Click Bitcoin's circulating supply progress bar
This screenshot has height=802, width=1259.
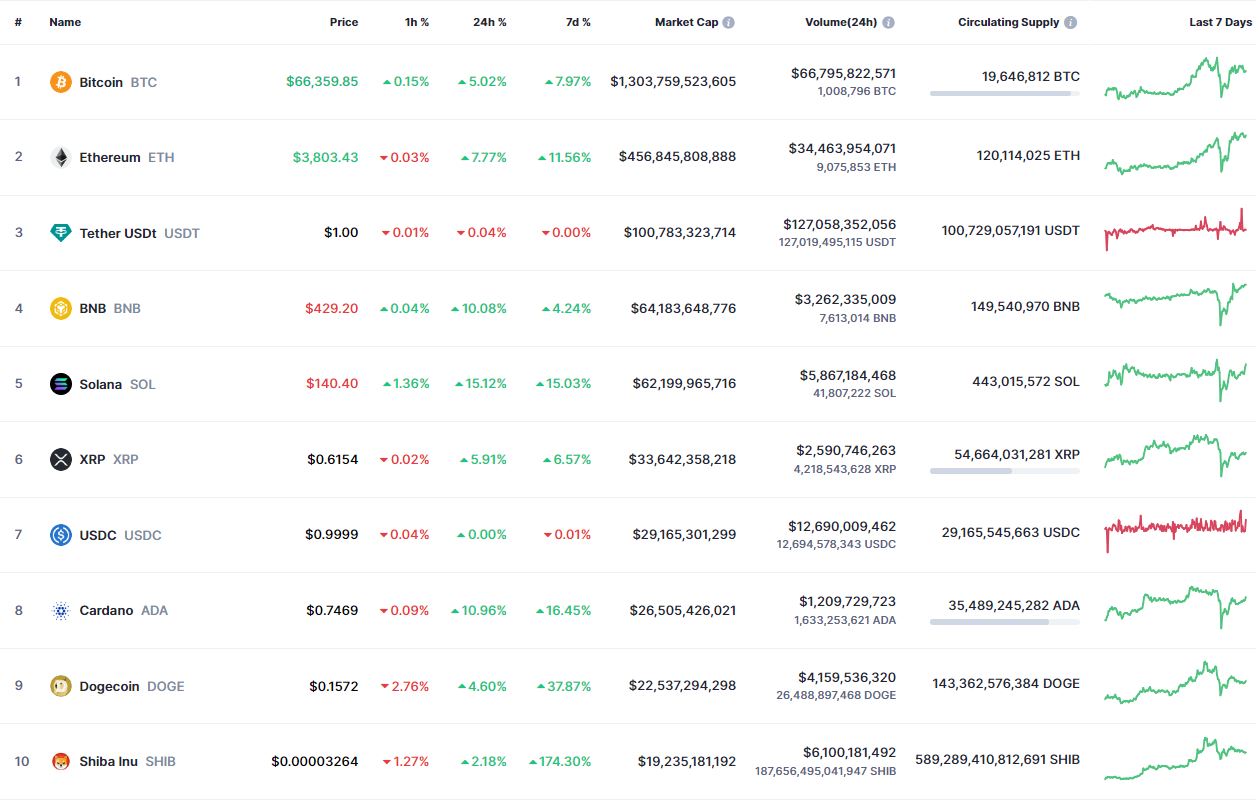point(1004,94)
